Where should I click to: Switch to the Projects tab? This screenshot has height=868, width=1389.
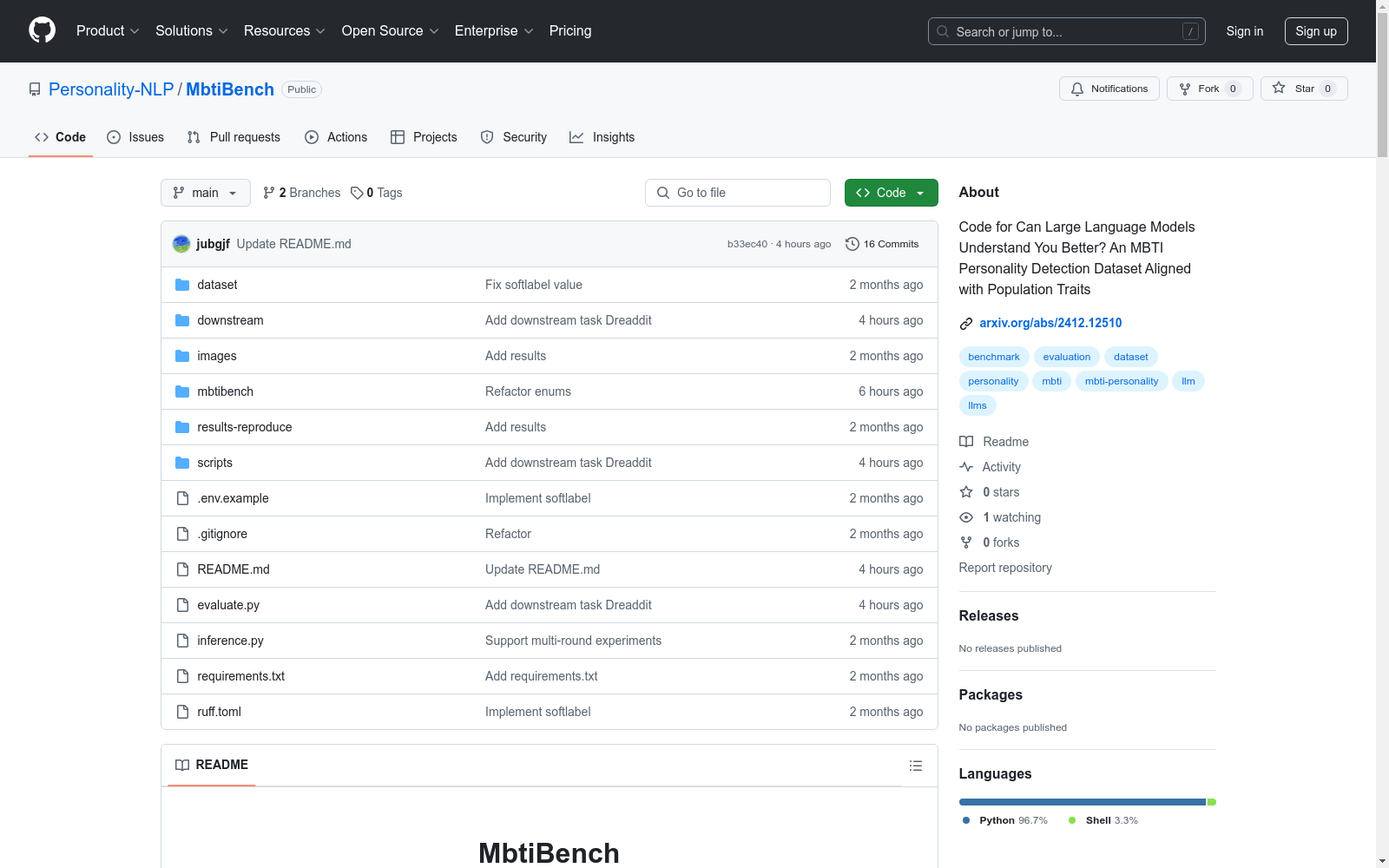pos(424,137)
